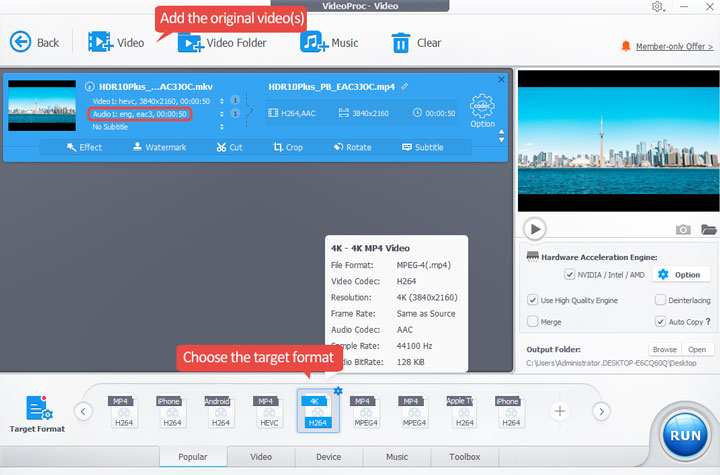
Task: Show next formats with right arrow
Action: click(x=601, y=411)
